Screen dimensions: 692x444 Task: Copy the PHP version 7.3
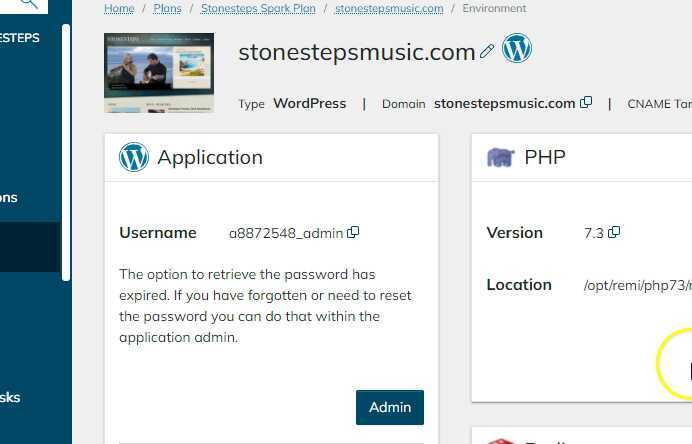tap(614, 233)
